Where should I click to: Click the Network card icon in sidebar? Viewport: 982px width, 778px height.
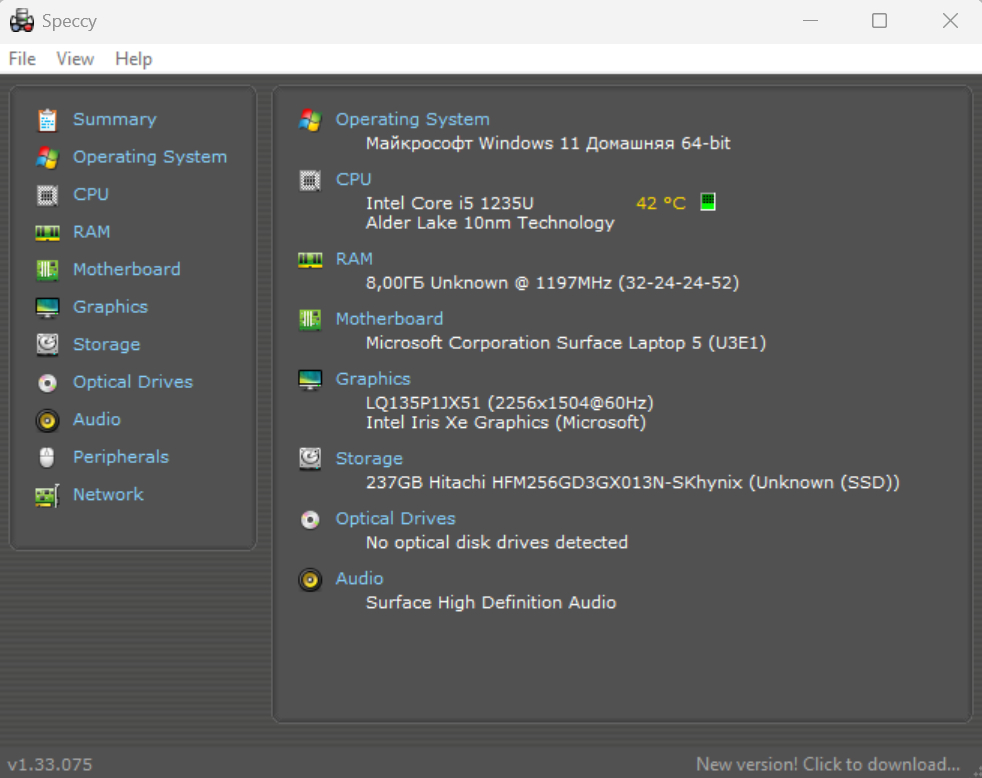[47, 496]
